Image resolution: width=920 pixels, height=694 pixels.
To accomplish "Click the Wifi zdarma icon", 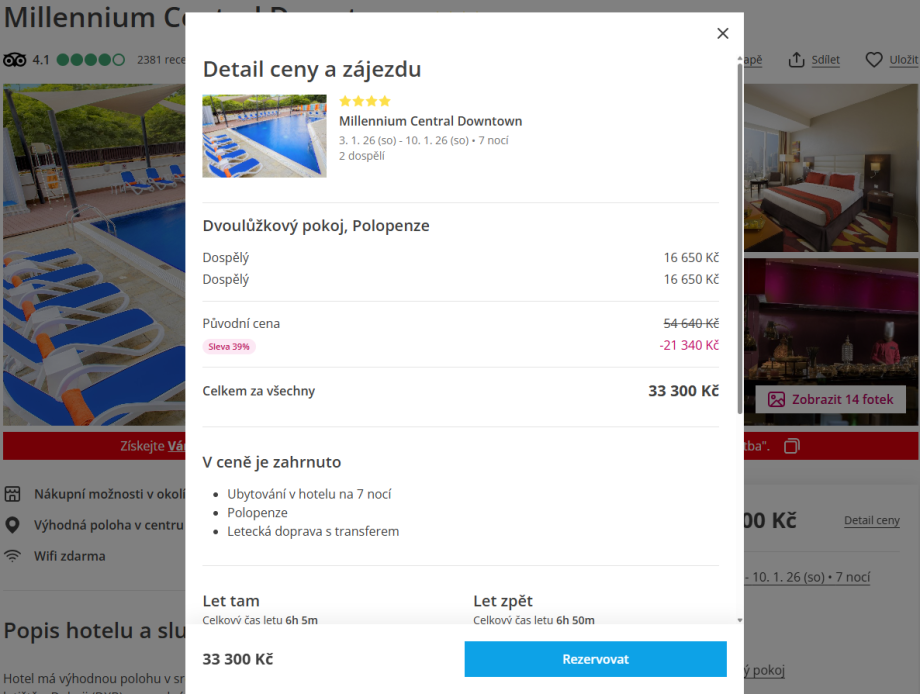I will (13, 556).
